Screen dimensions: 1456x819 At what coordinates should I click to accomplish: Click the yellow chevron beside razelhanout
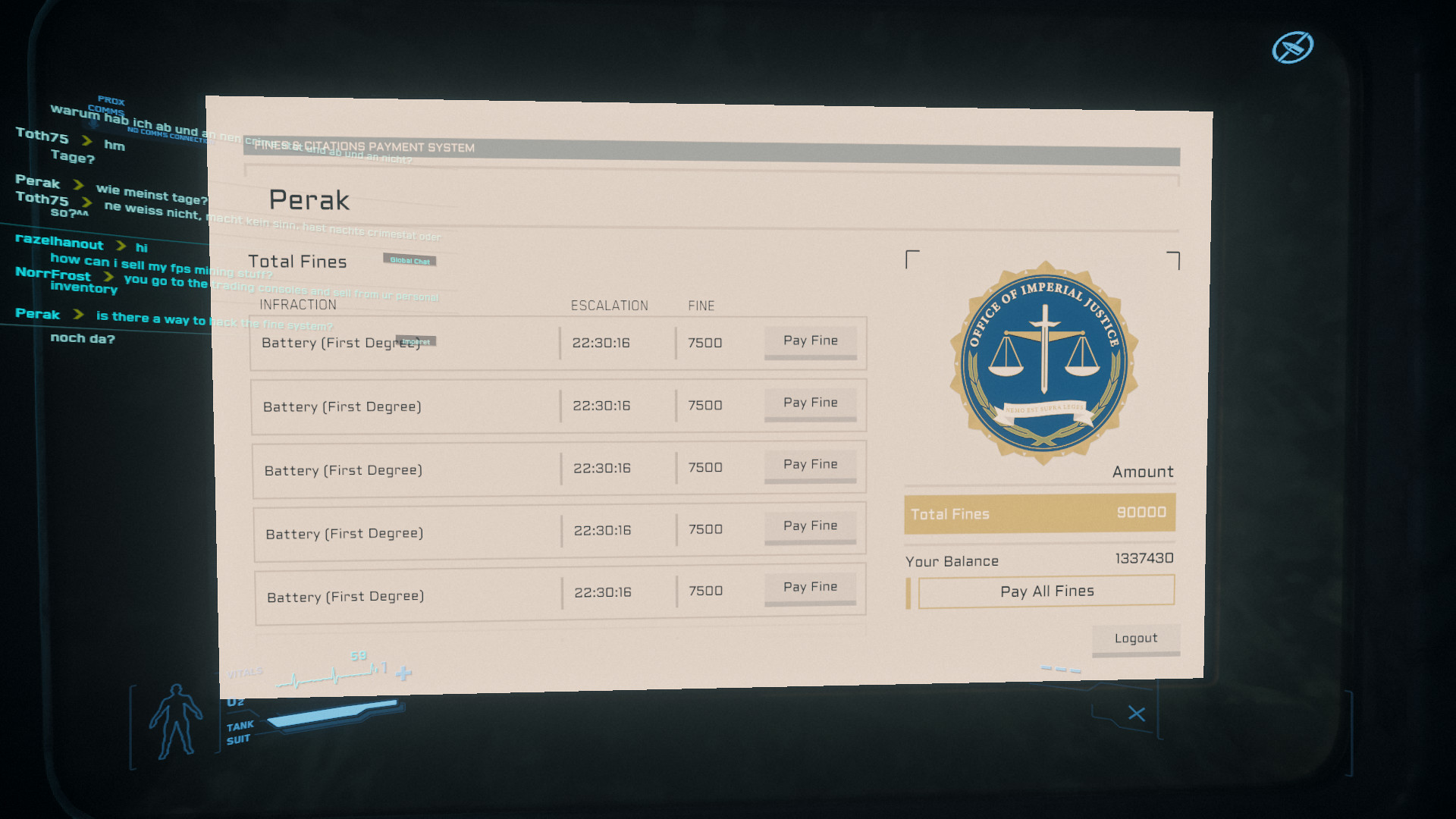point(121,246)
